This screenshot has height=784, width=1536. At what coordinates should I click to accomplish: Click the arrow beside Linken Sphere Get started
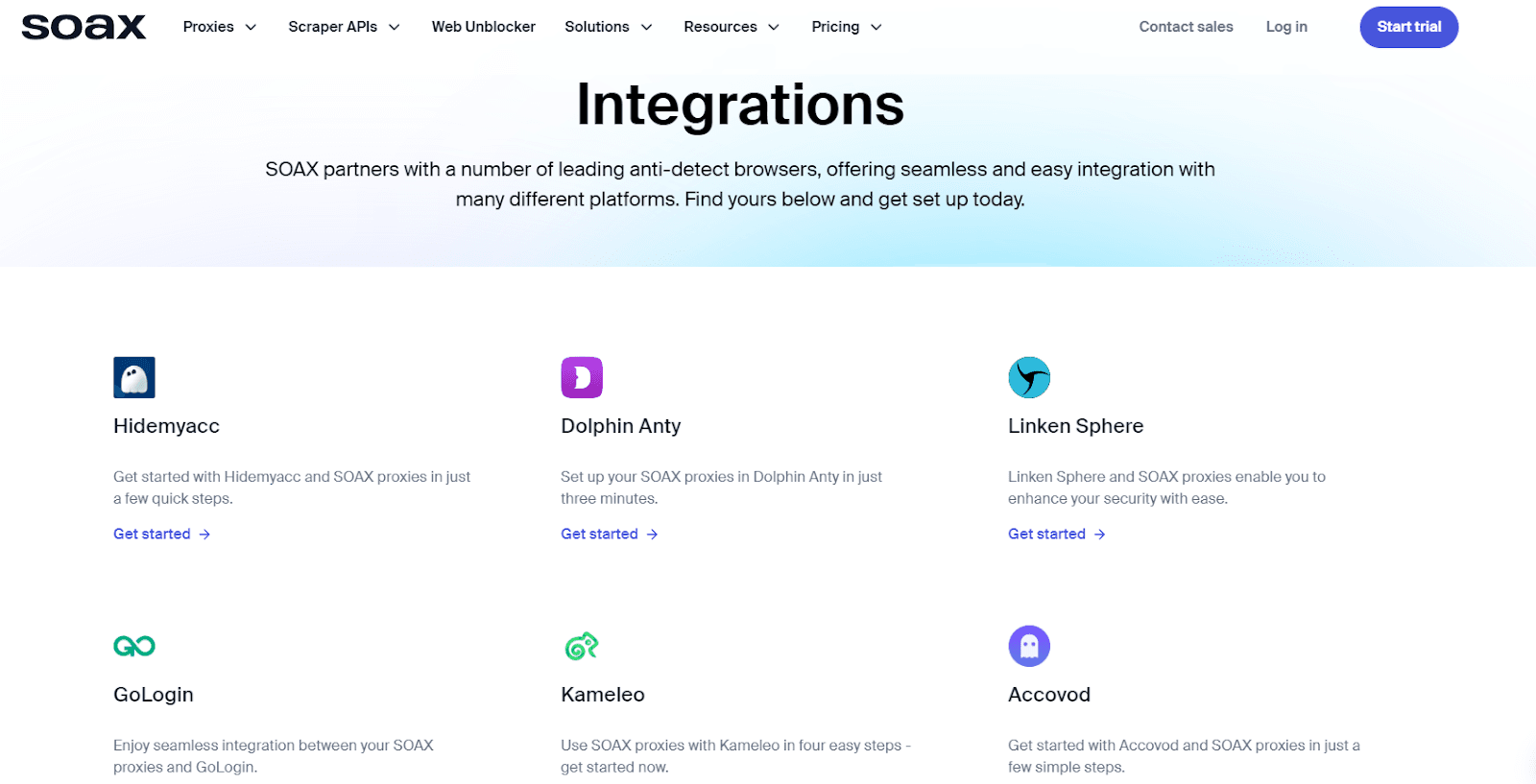pos(1099,535)
